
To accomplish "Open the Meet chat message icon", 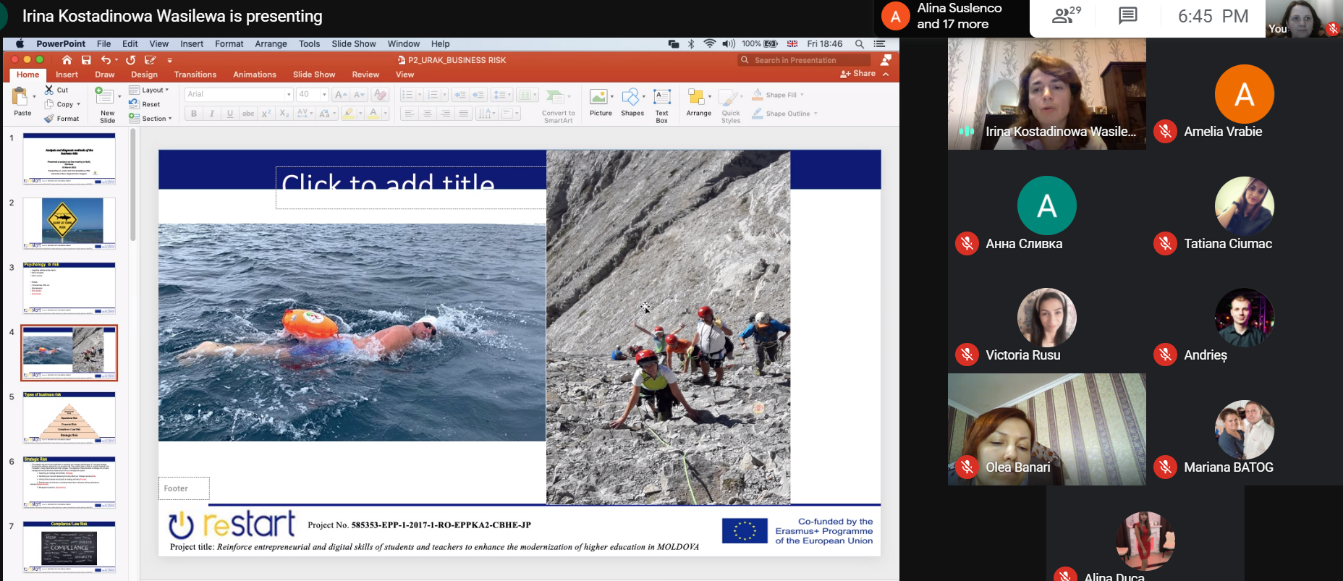I will tap(1128, 16).
